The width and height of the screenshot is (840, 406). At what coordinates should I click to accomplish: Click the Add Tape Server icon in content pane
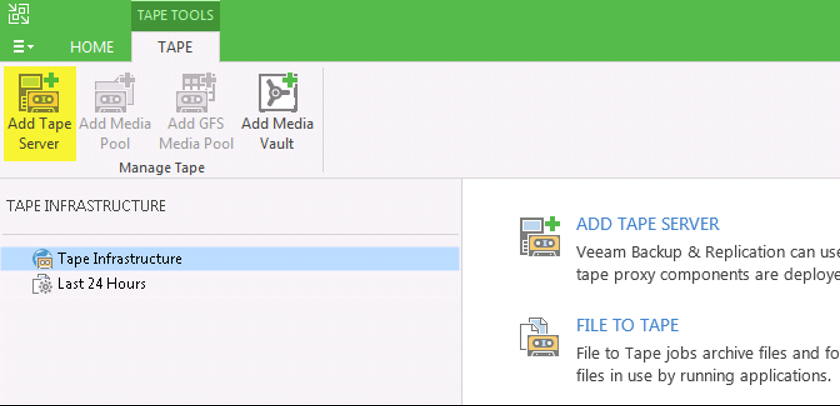[539, 236]
